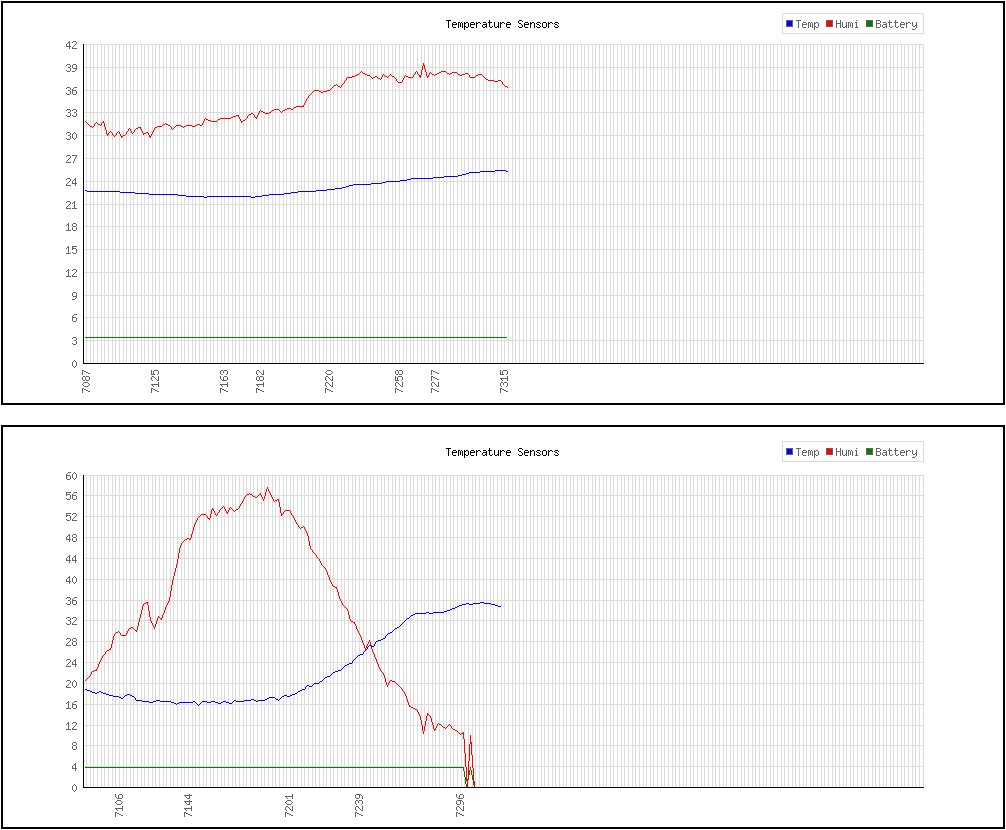
Task: Click y-axis value 56 in bottom chart
Action: (71, 496)
